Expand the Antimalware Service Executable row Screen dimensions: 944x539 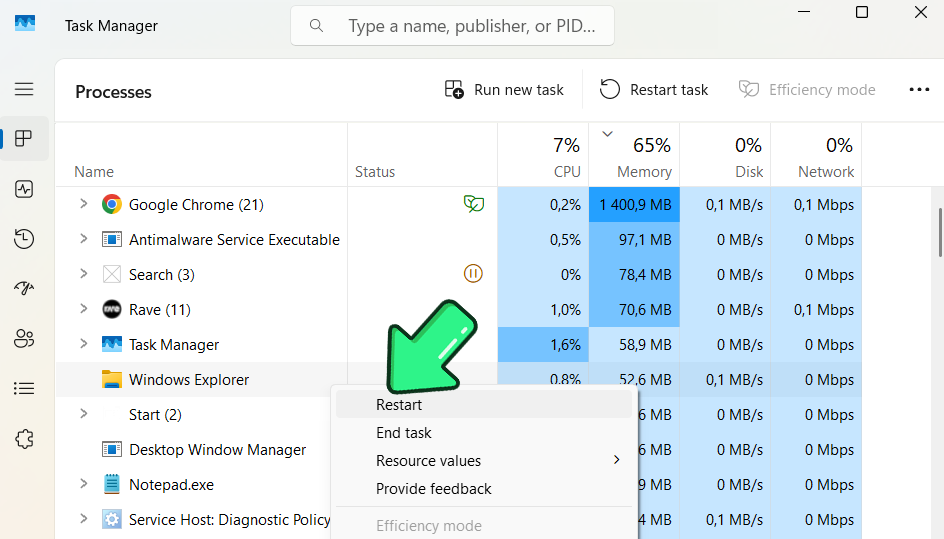pyautogui.click(x=84, y=239)
